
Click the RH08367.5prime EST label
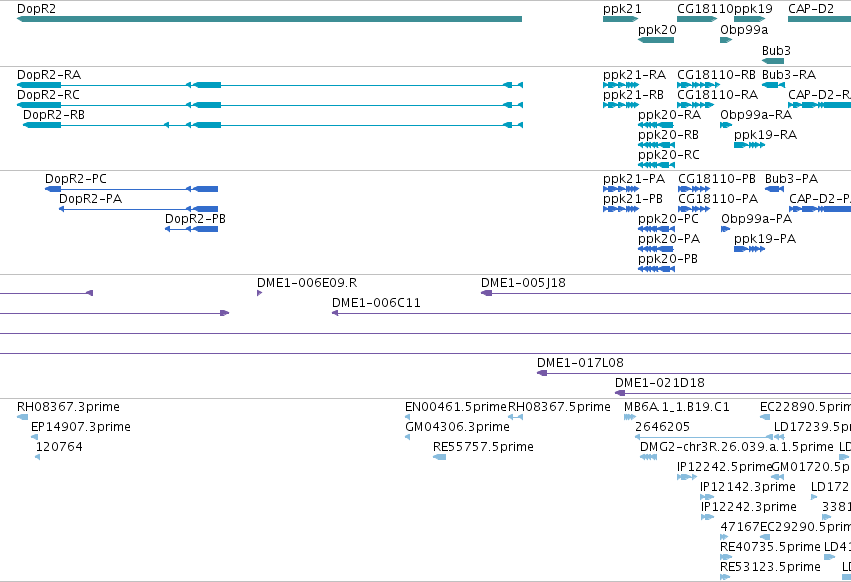click(559, 407)
